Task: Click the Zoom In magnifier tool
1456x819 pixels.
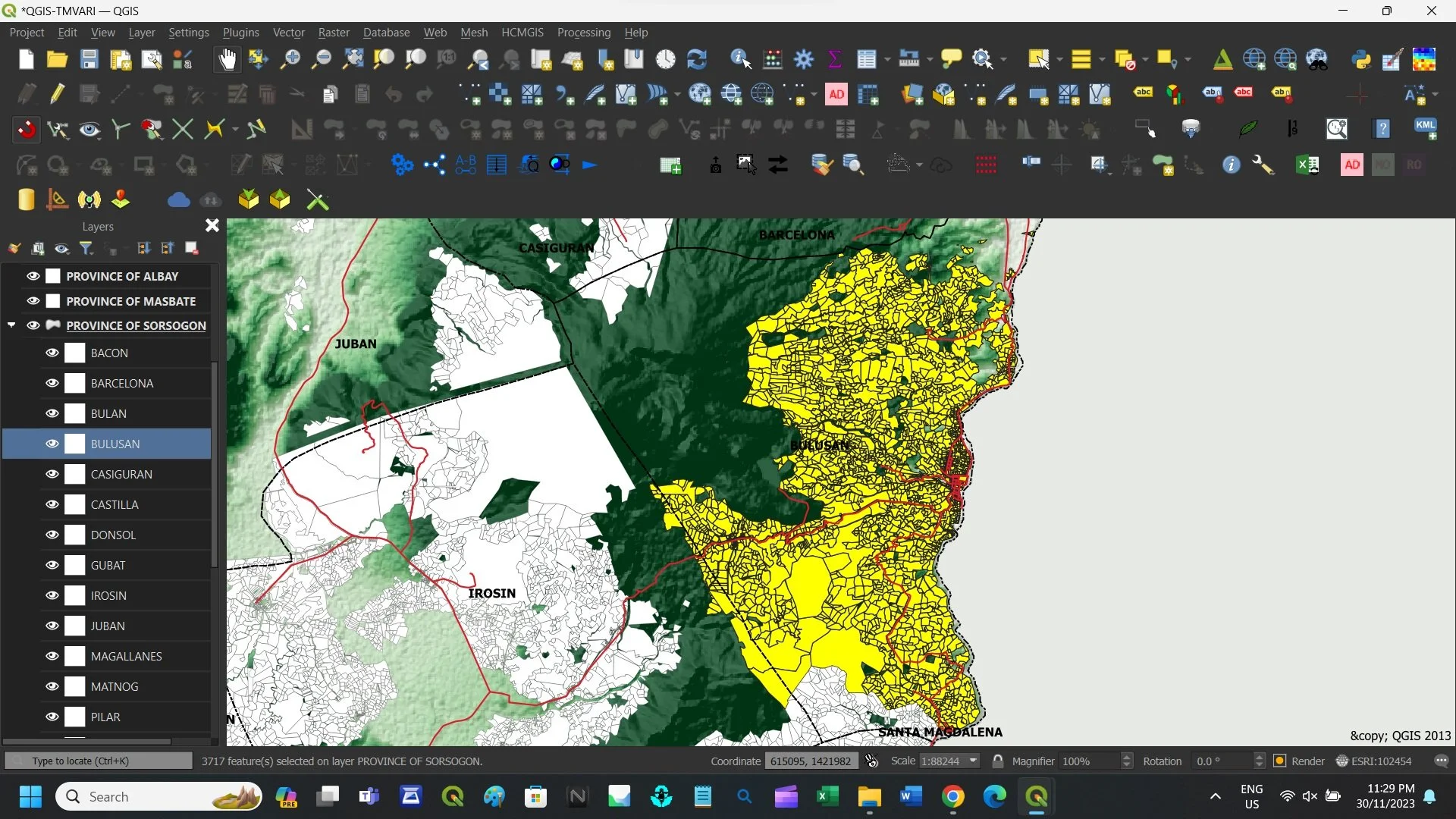Action: [290, 59]
